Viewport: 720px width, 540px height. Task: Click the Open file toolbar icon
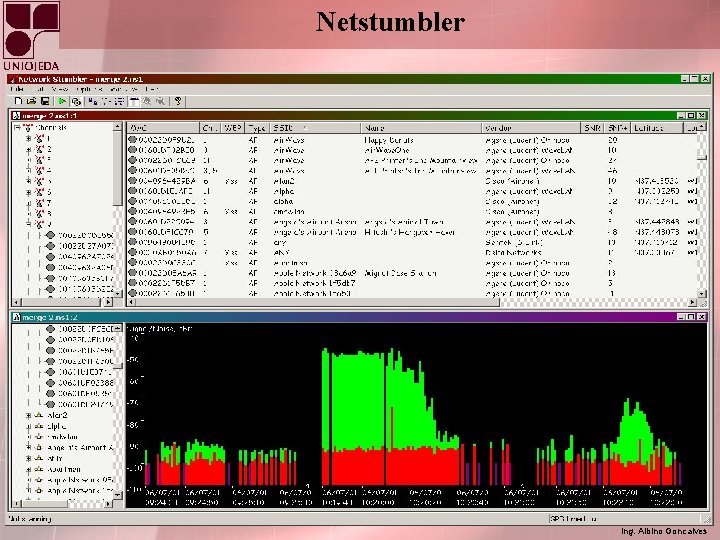32,101
